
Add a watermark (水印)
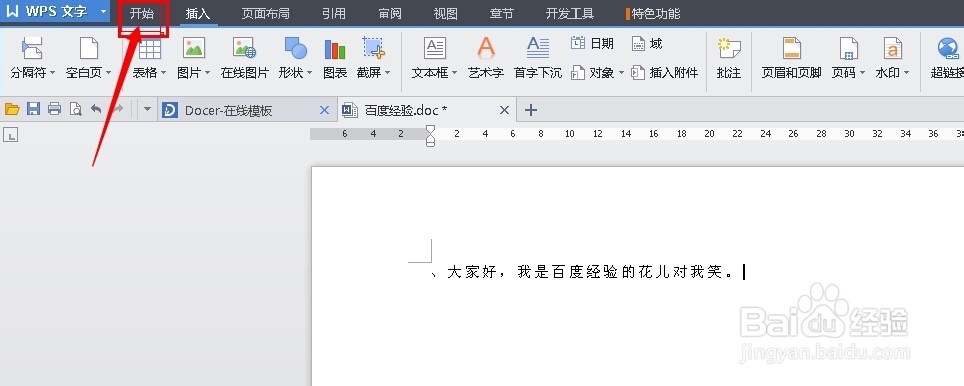point(892,58)
